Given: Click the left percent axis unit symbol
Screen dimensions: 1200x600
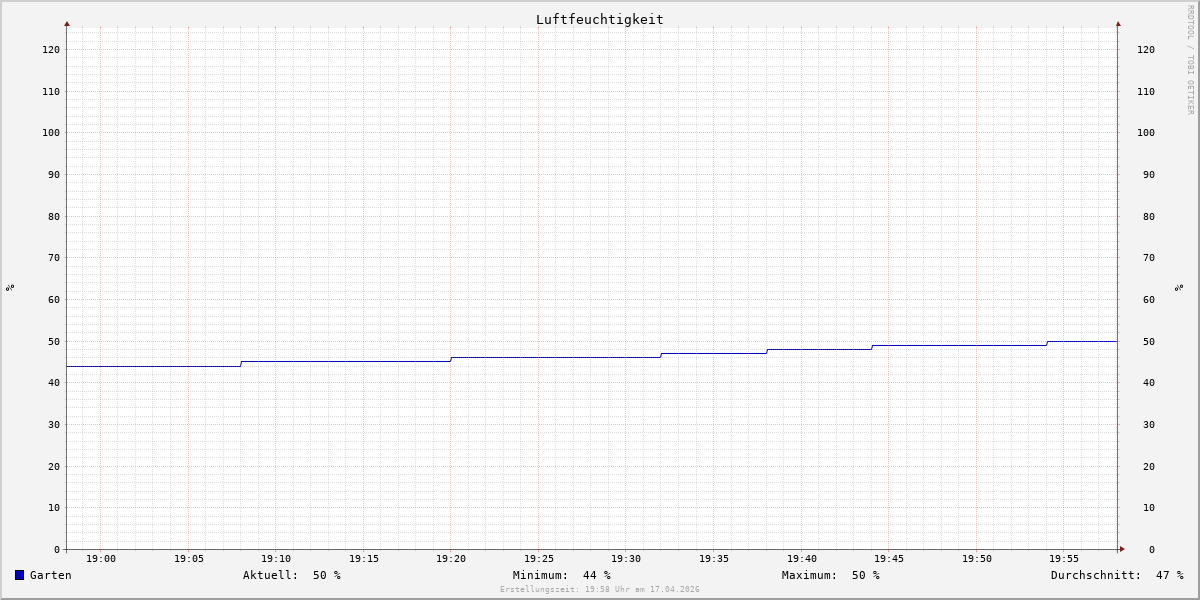Looking at the screenshot, I should (x=10, y=288).
